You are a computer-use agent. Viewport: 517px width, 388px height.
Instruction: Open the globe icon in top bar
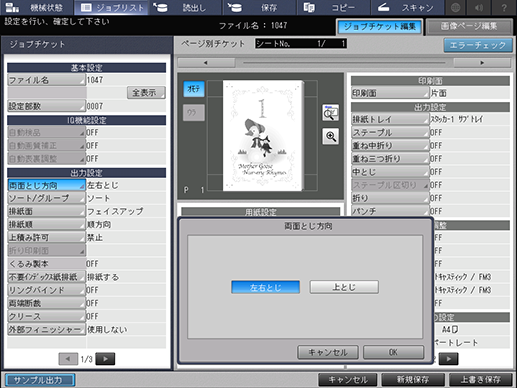click(x=455, y=7)
